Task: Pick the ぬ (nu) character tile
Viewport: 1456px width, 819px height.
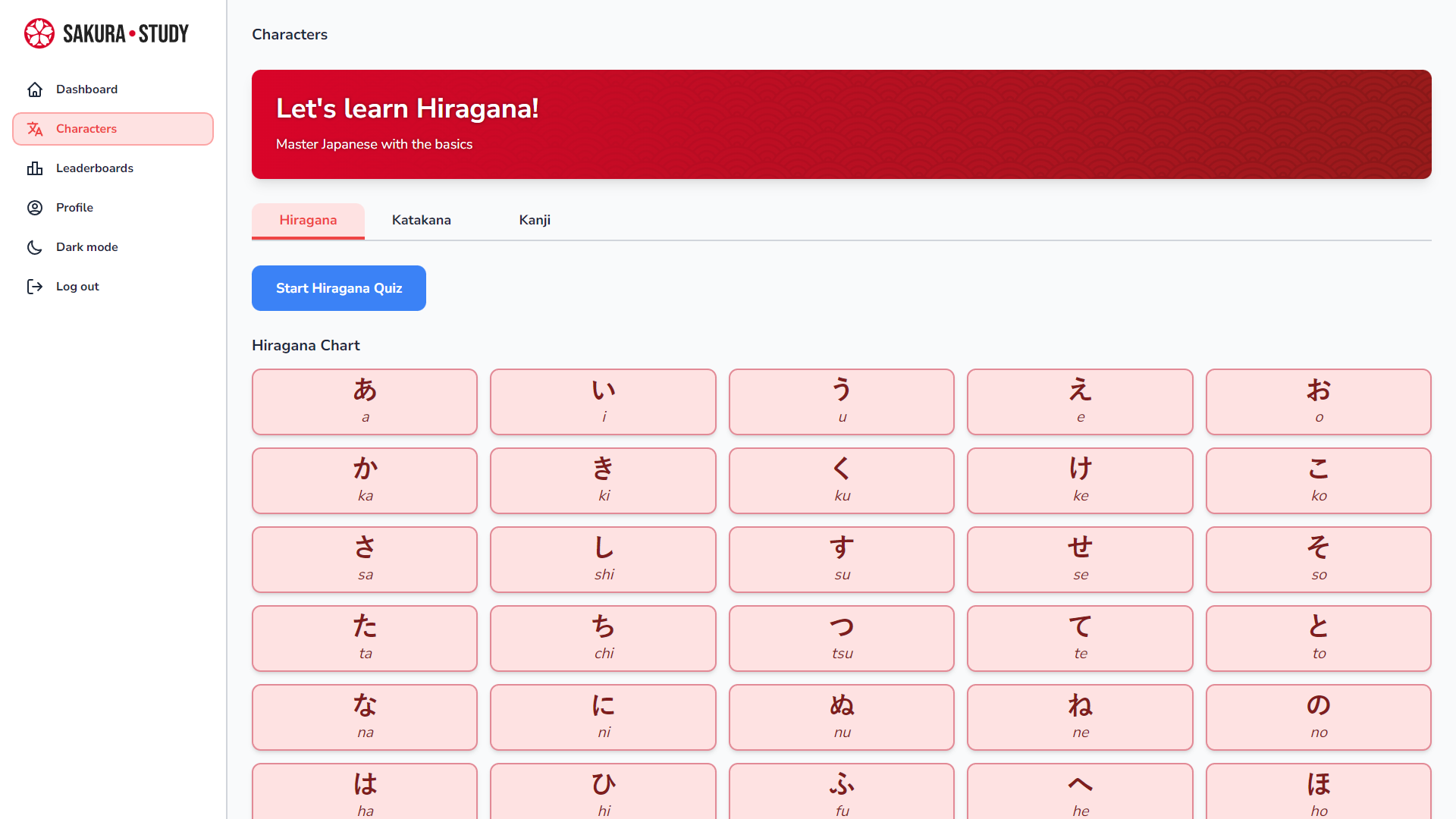Action: tap(842, 717)
